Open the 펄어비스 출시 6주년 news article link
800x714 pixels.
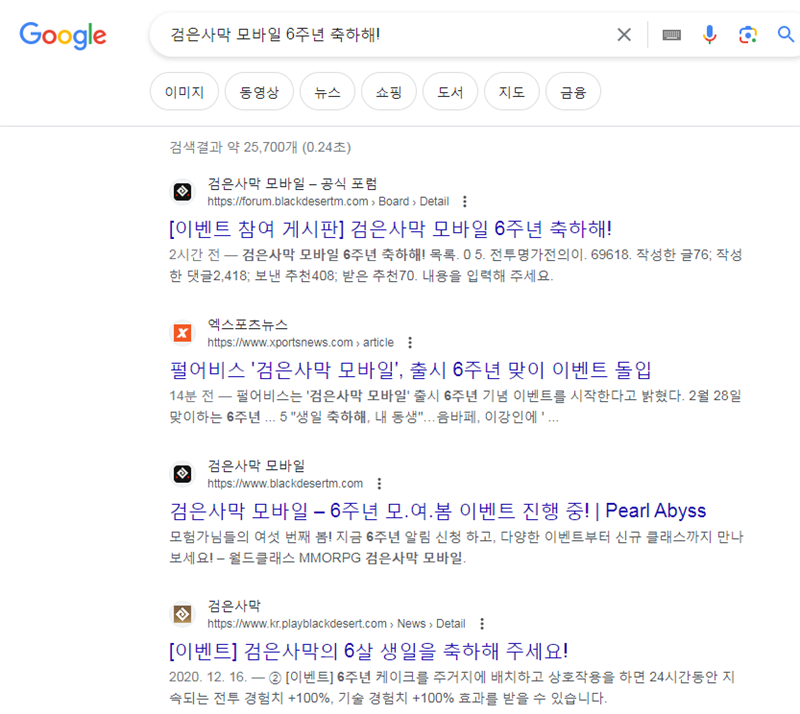point(410,370)
